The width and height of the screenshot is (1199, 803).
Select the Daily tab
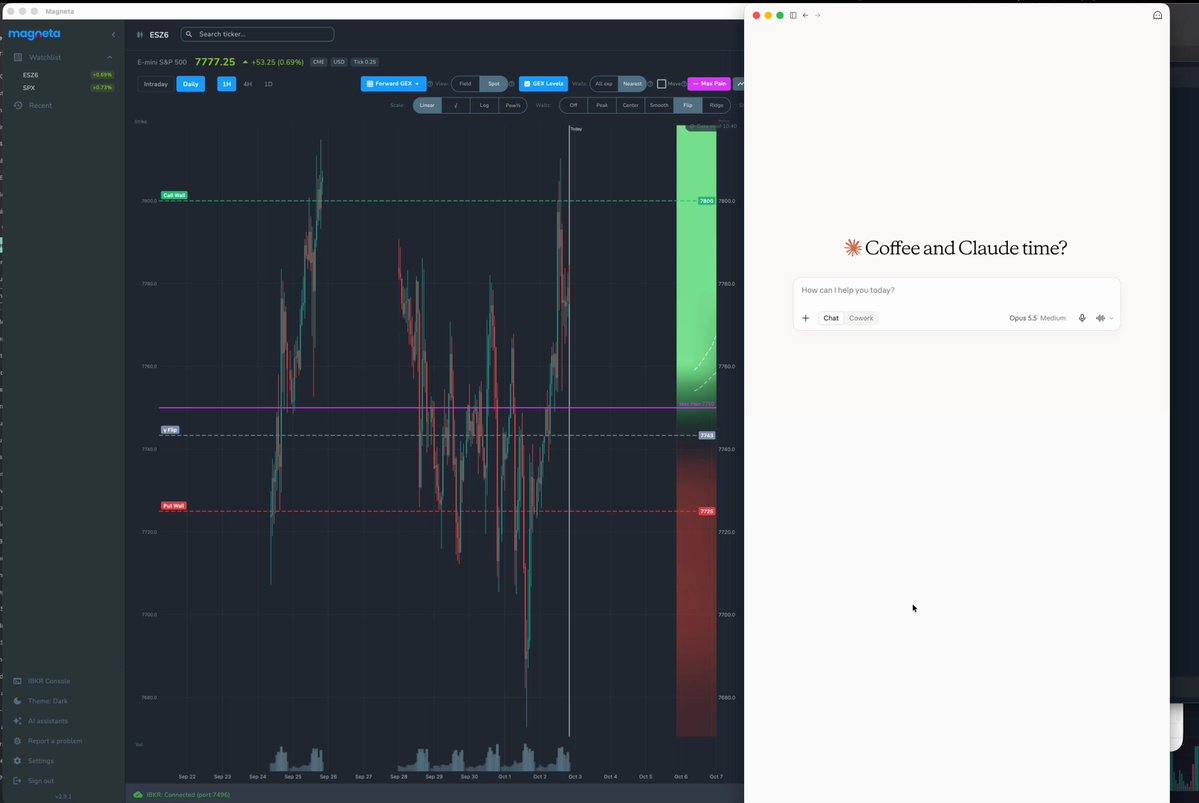[190, 84]
